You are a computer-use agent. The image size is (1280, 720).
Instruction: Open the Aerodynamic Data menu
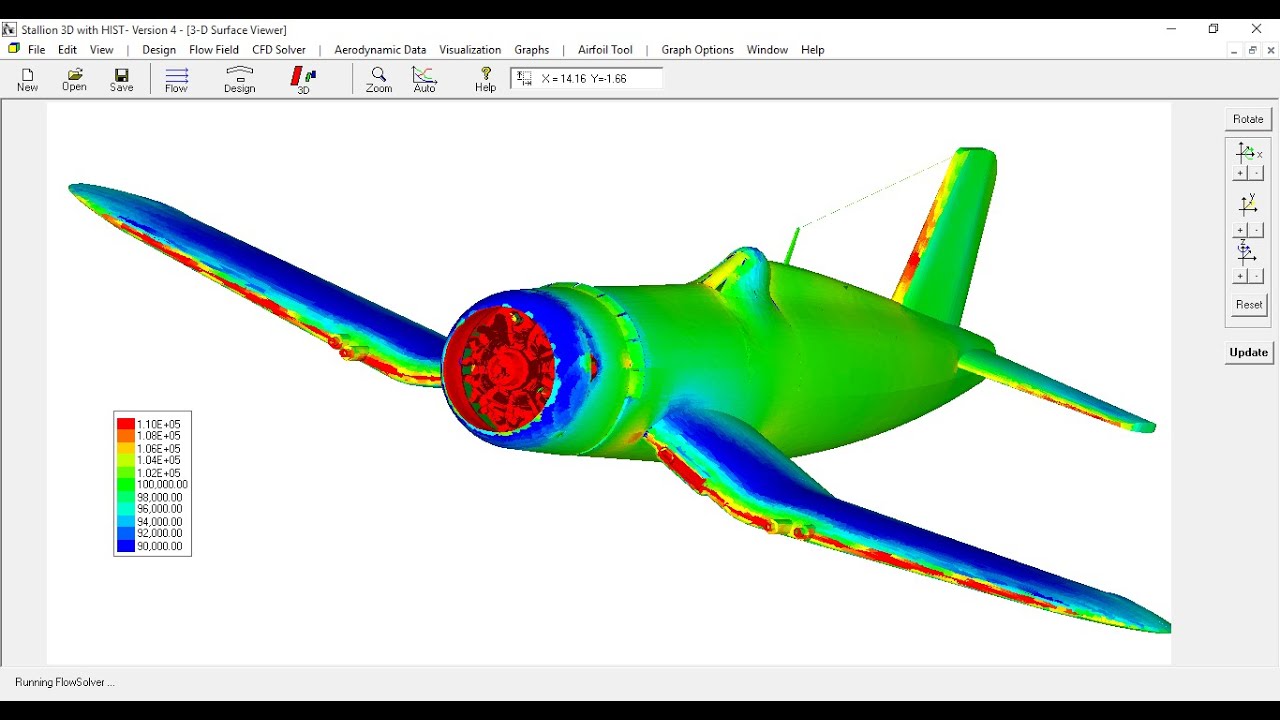(x=380, y=50)
